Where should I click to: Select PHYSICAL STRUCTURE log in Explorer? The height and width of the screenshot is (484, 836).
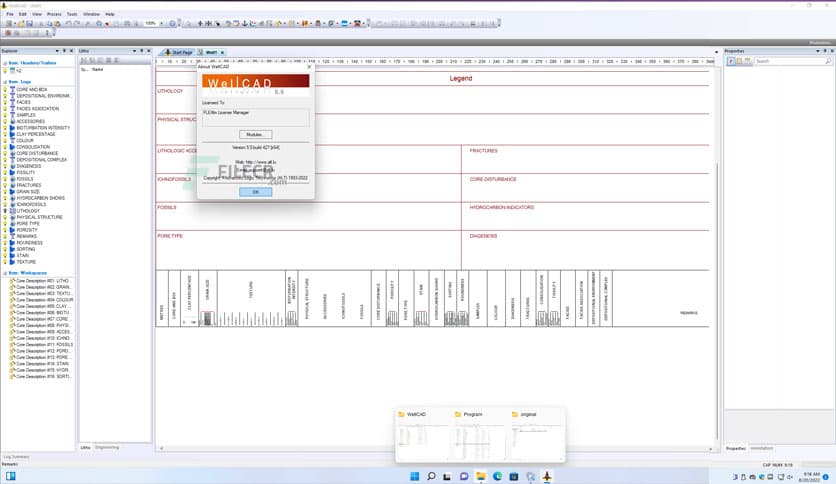coord(39,217)
